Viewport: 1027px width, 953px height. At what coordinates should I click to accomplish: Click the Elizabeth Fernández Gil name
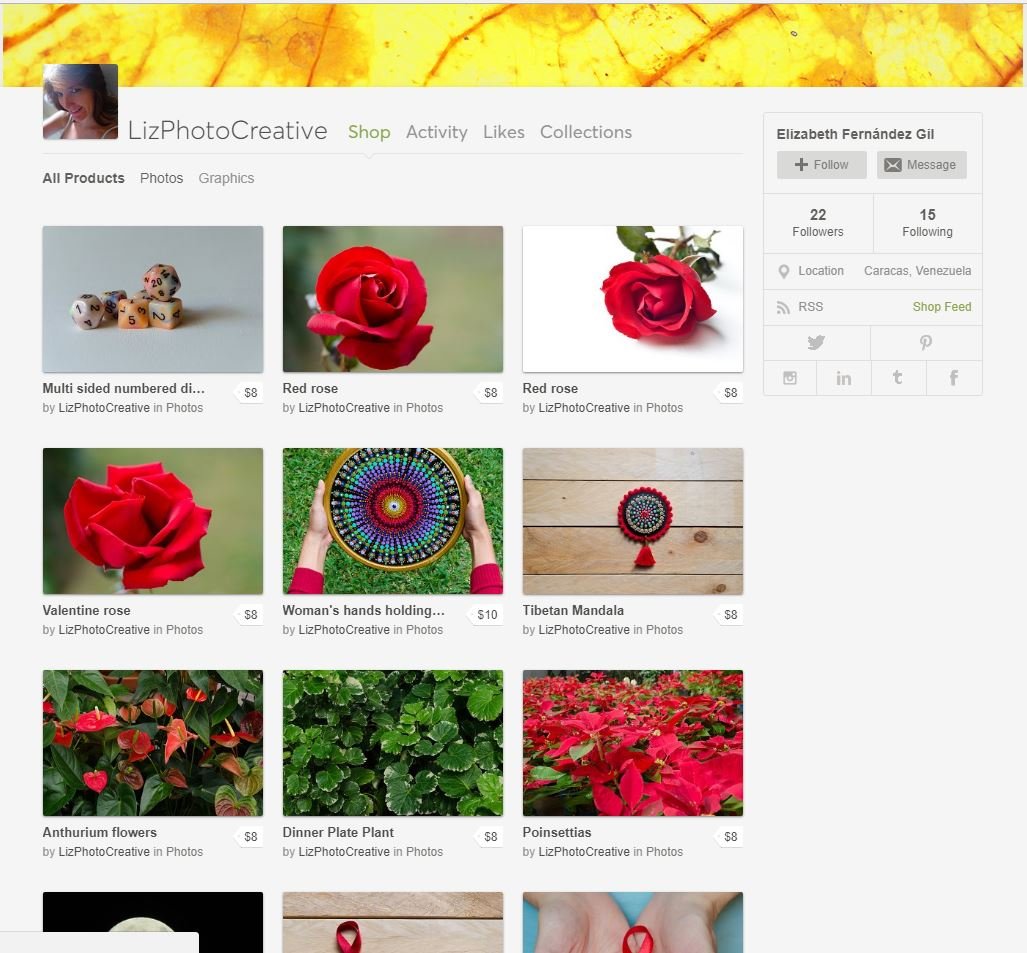click(x=855, y=134)
